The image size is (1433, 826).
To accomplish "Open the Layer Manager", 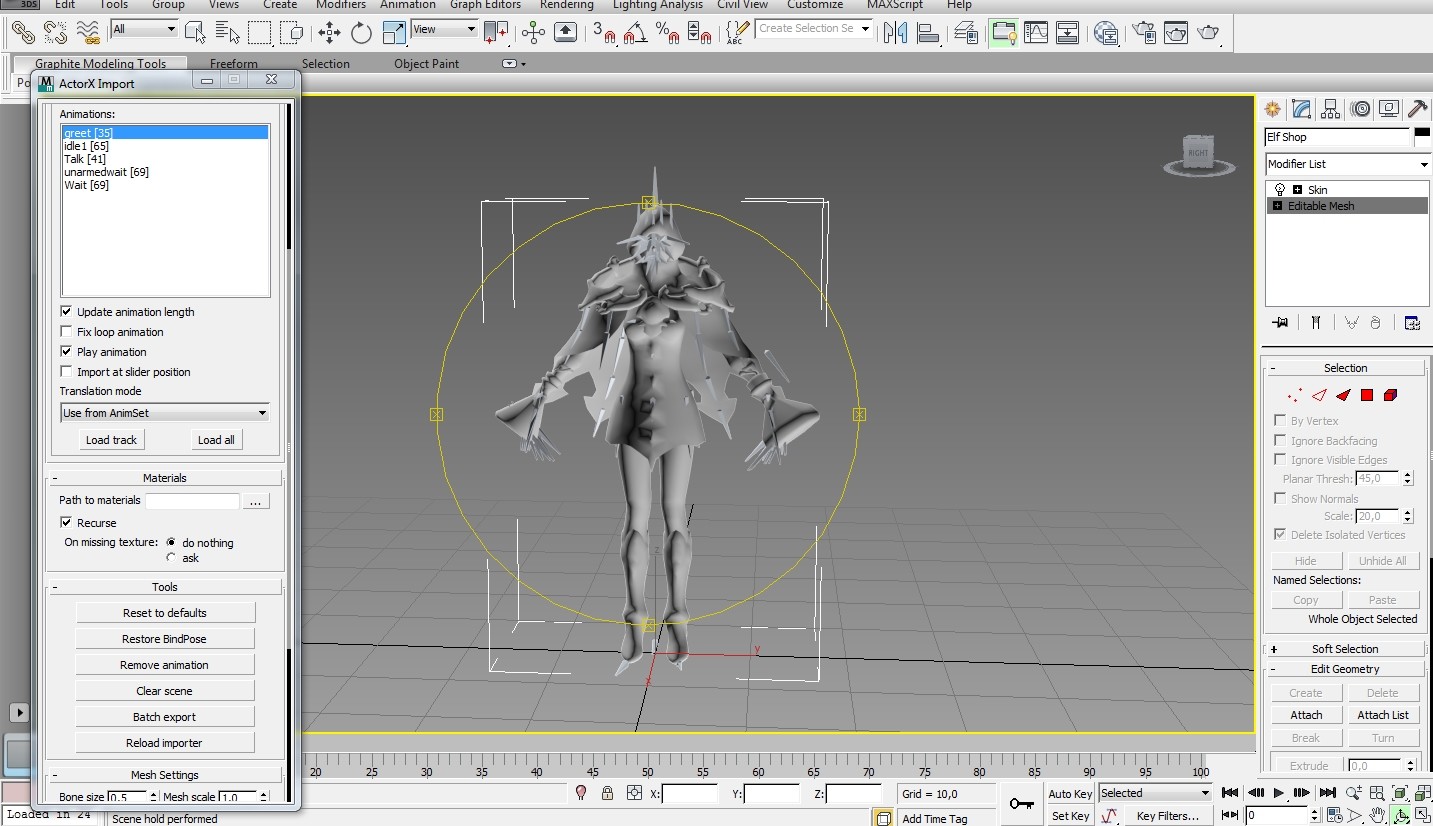I will tap(966, 32).
